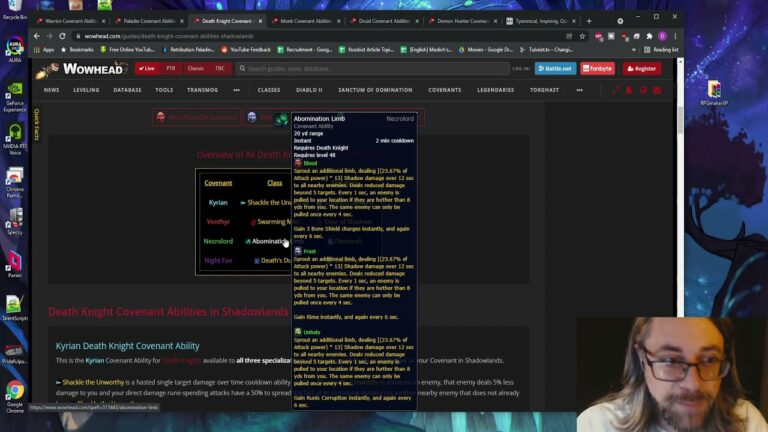Switch to the Paladin Covenant Abilities tab
Viewport: 768px width, 432px height.
coord(149,21)
